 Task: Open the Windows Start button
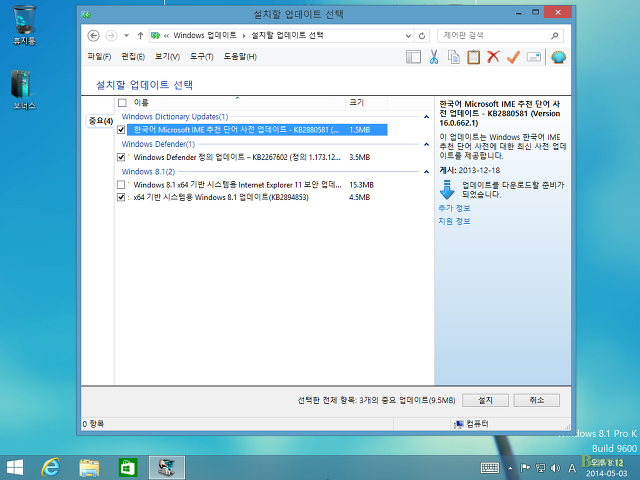[15, 467]
